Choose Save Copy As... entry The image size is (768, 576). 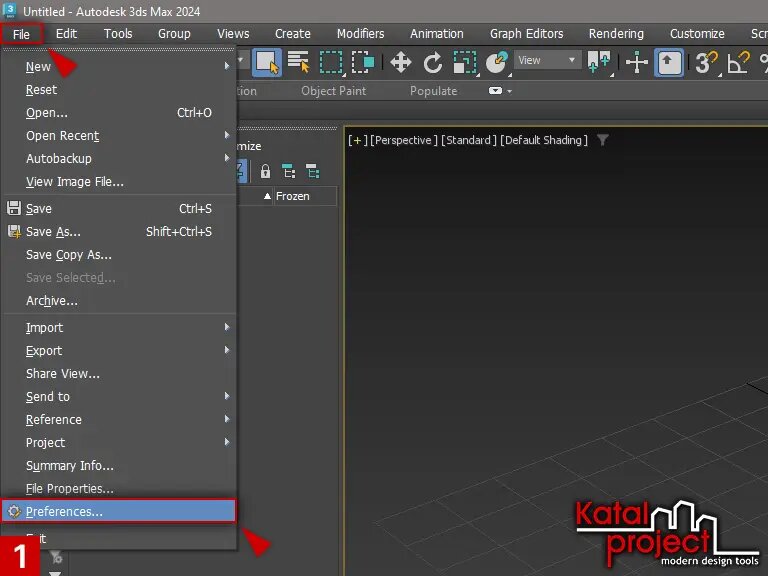click(x=119, y=255)
